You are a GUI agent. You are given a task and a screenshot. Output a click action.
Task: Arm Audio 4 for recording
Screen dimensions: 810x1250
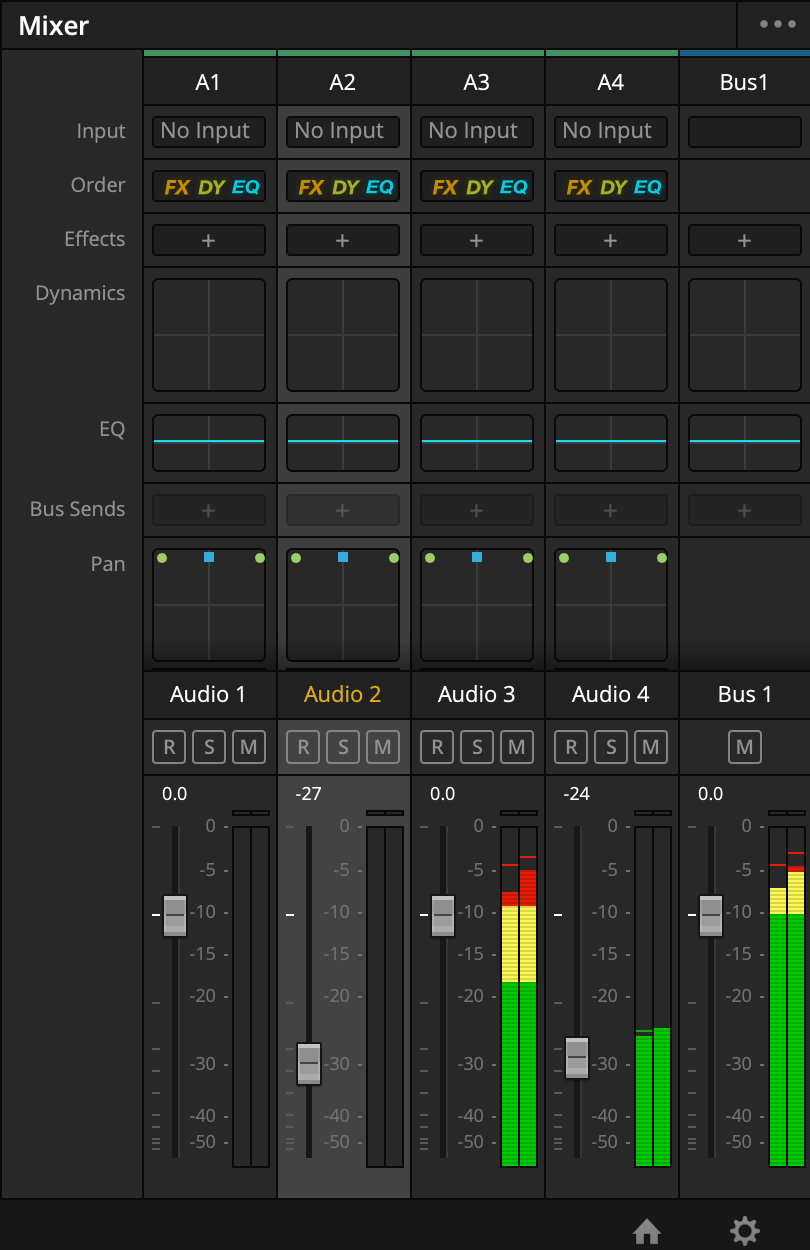click(x=571, y=746)
